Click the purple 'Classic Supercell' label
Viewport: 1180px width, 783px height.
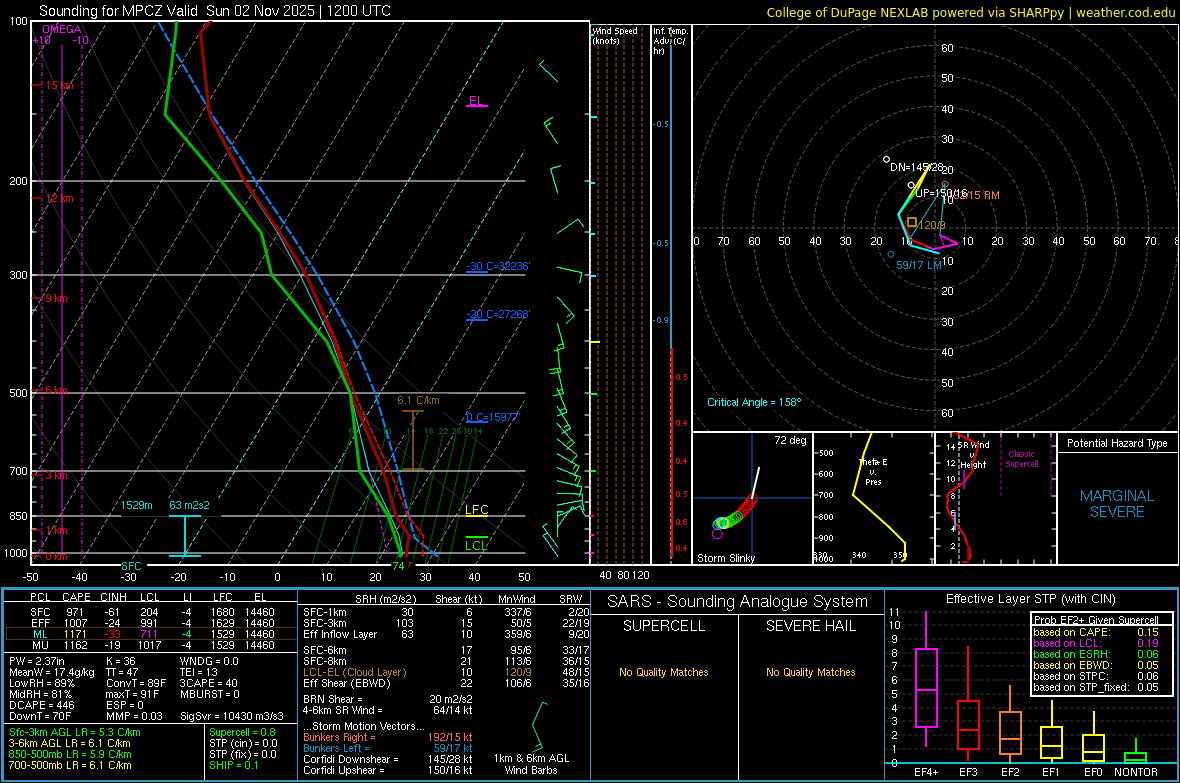pos(1022,459)
